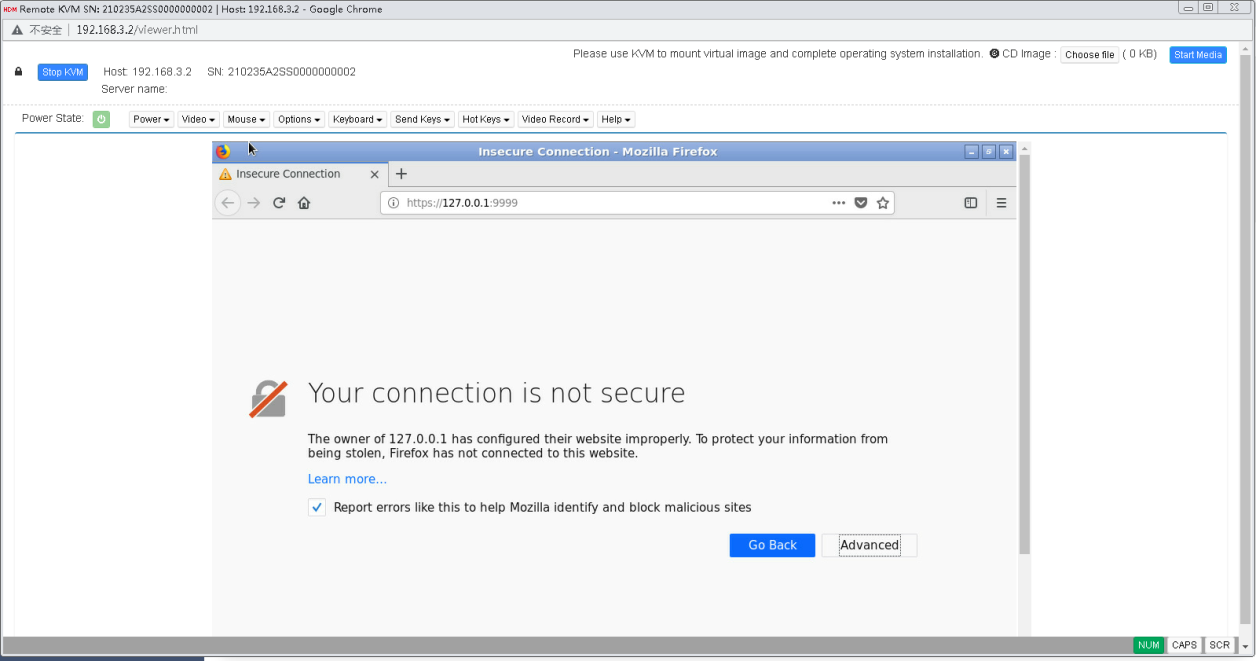1256x661 pixels.
Task: Restore down the Chrome window
Action: pos(1208,7)
